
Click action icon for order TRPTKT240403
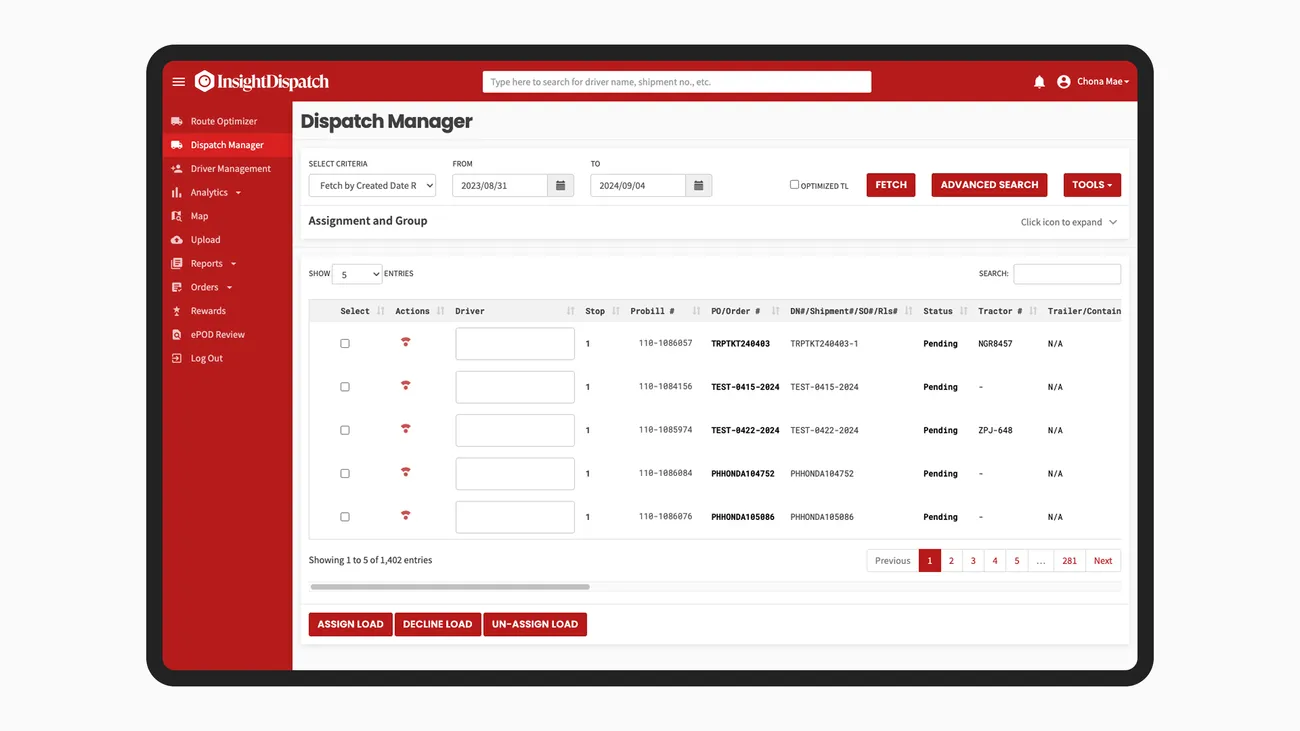[405, 343]
